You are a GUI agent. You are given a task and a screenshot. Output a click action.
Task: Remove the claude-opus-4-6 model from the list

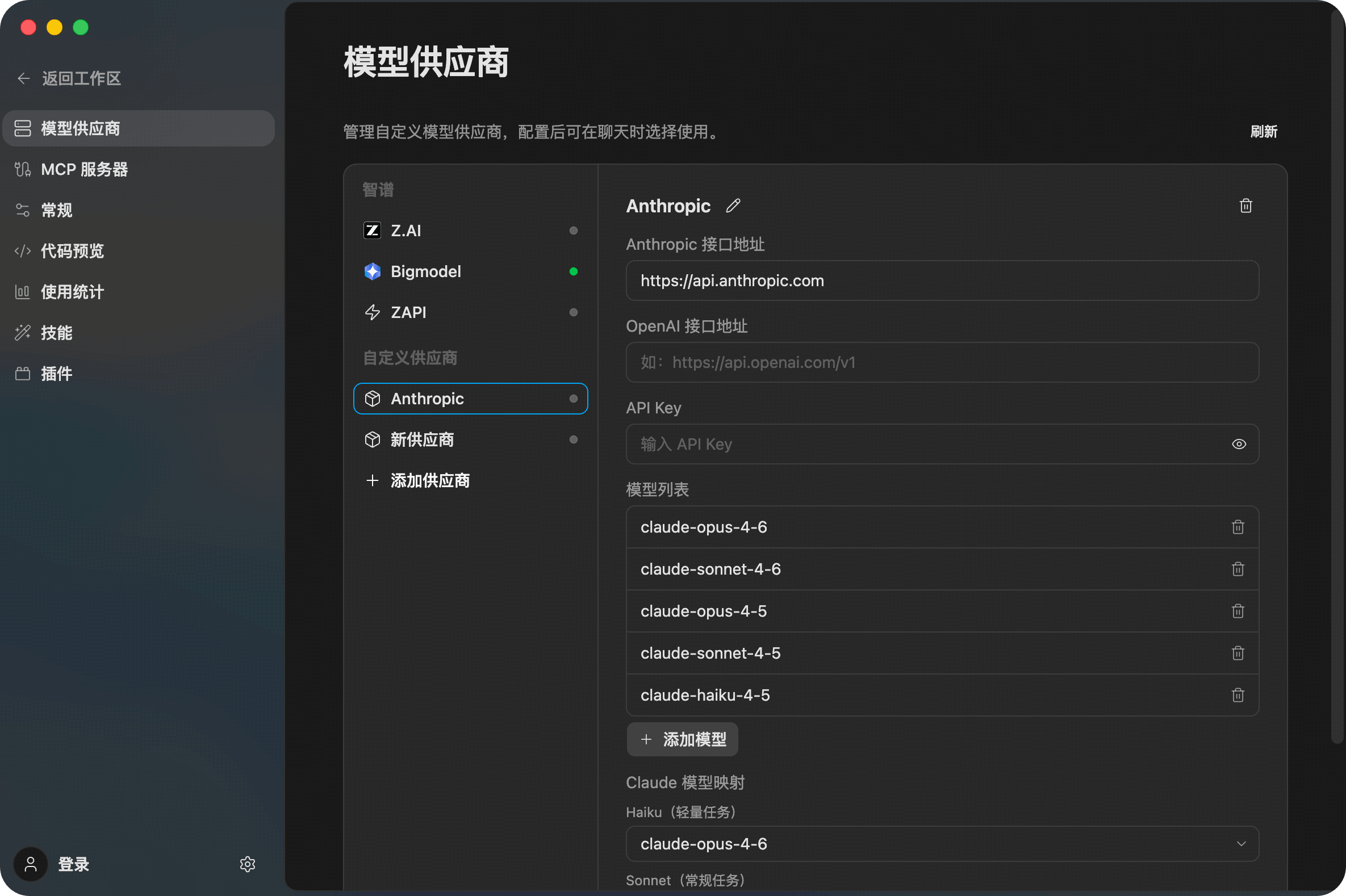[1238, 527]
